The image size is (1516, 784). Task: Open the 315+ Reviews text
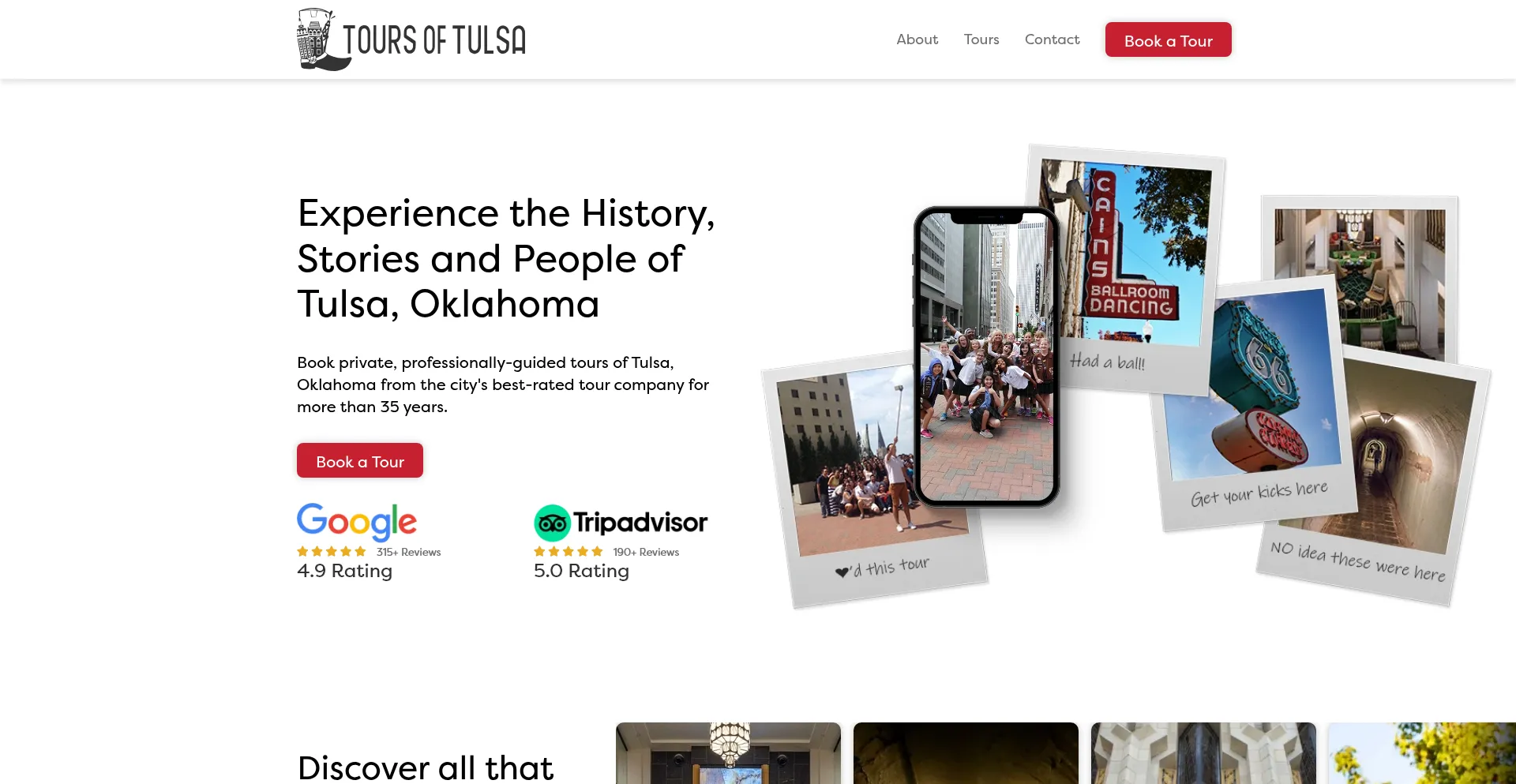coord(408,552)
